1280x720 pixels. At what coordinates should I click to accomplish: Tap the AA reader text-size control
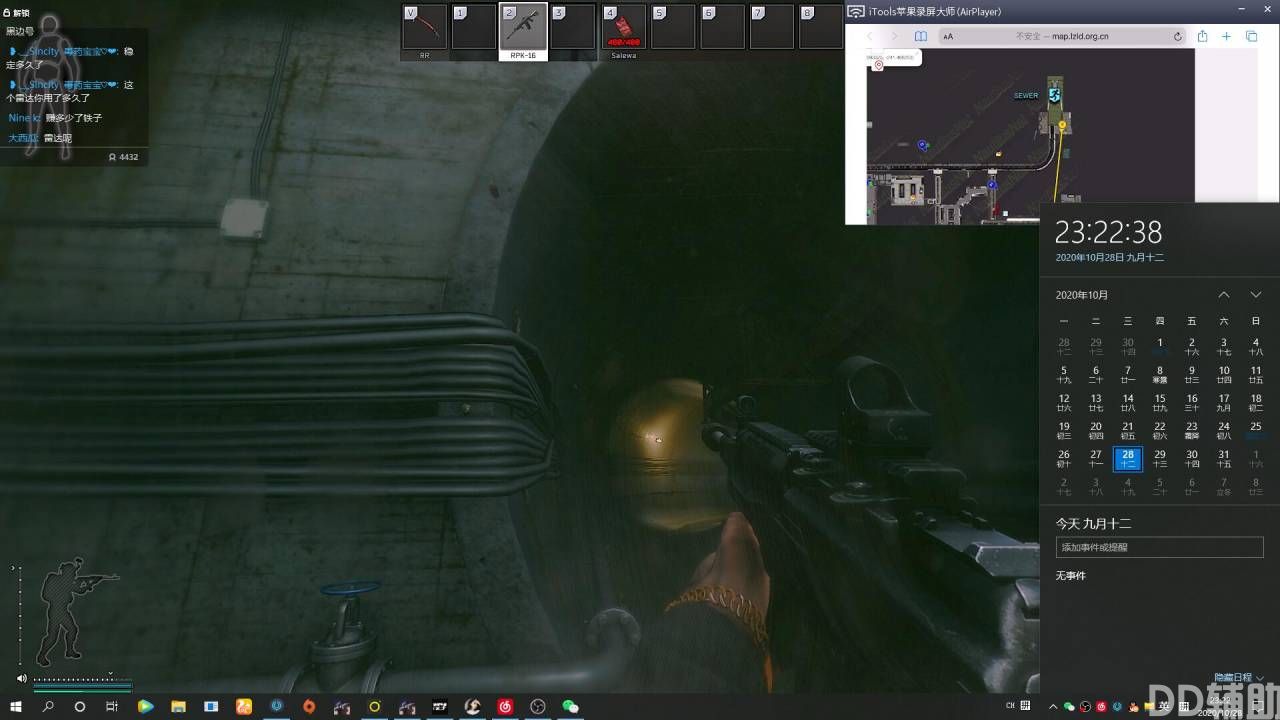click(948, 37)
